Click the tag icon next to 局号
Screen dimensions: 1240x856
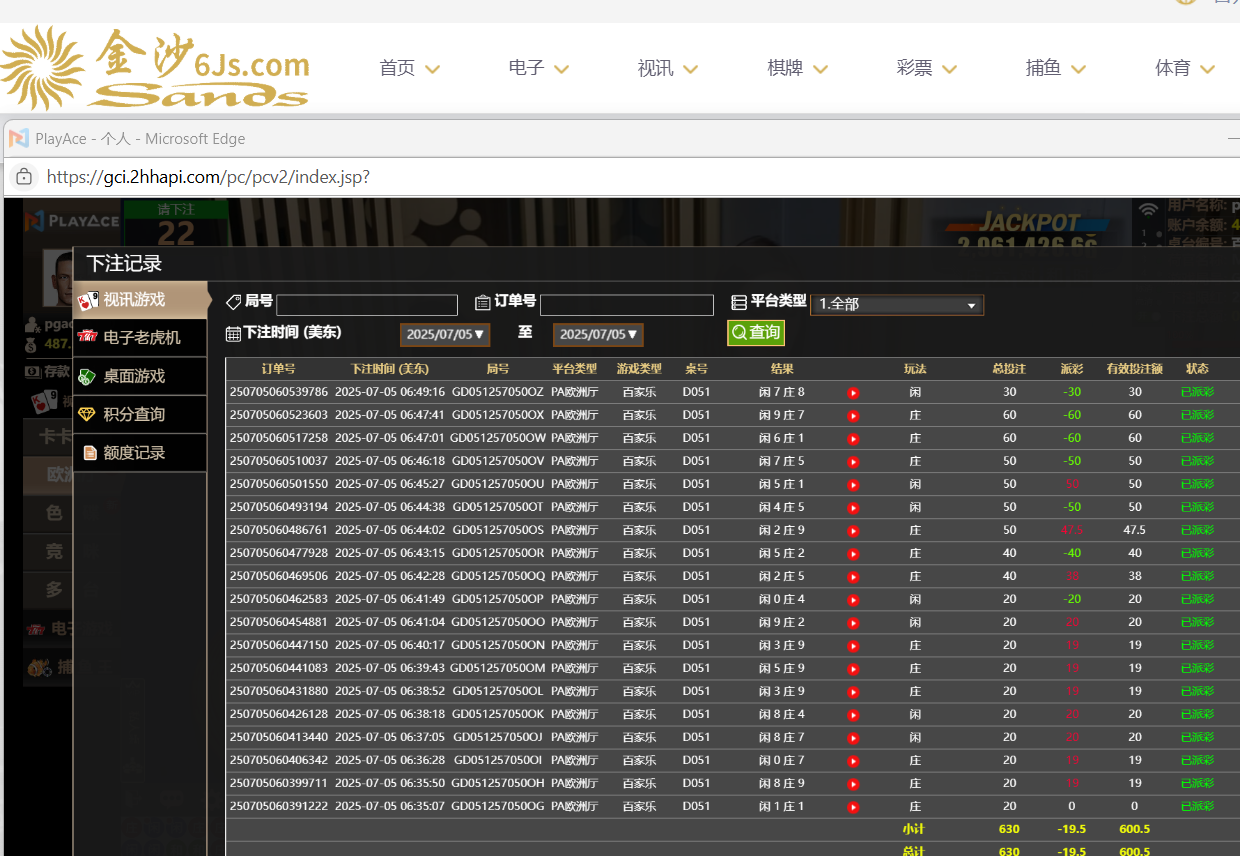coord(234,302)
